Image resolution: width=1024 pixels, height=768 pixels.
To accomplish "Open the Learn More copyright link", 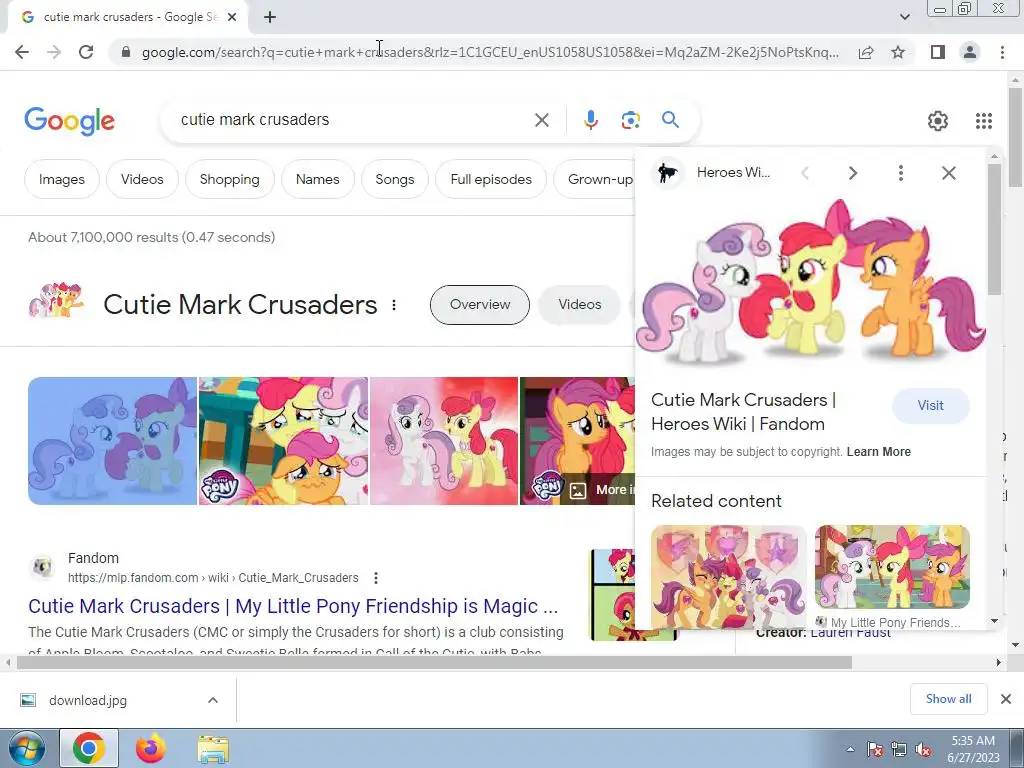I will coord(878,452).
